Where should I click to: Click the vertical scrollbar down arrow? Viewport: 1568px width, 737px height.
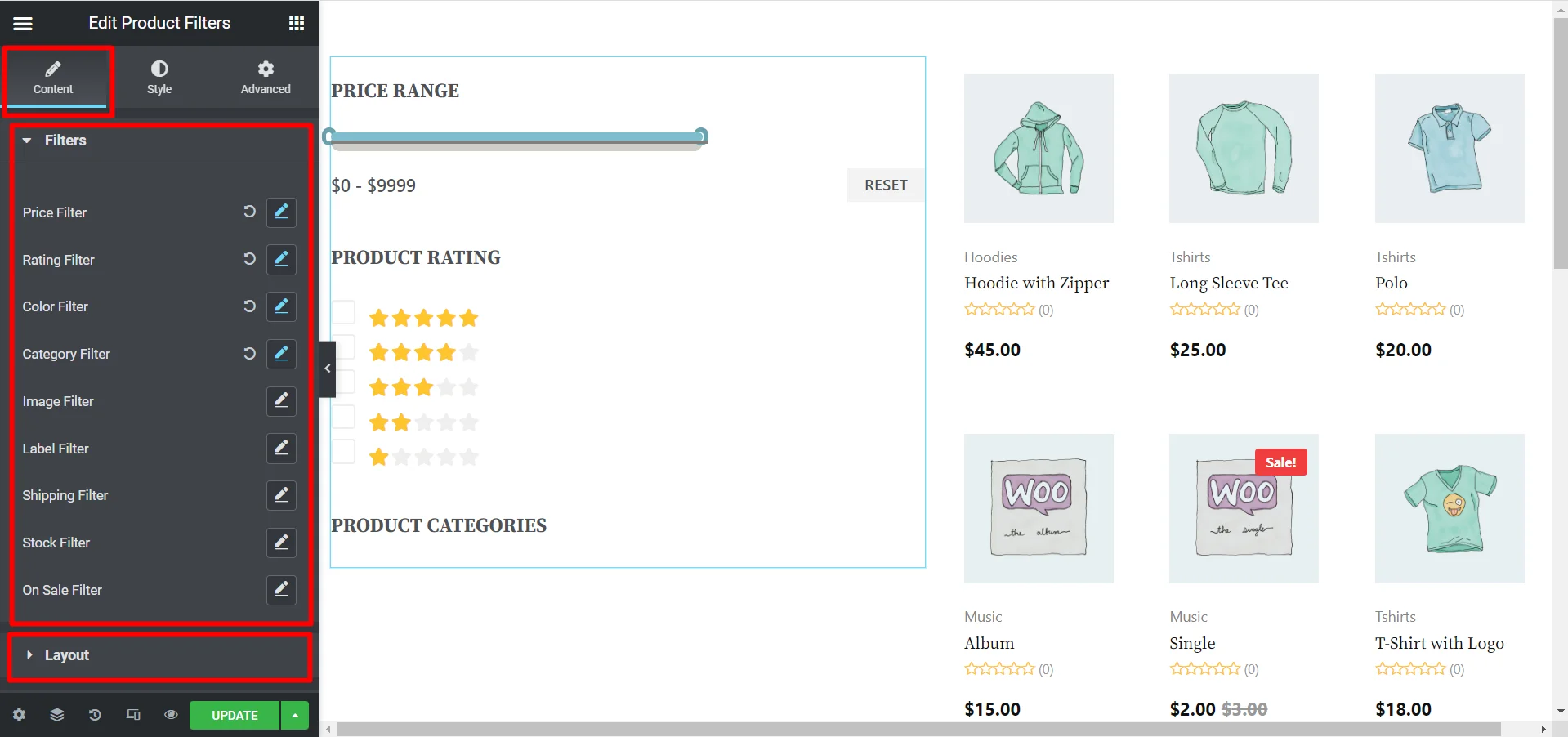click(1561, 712)
